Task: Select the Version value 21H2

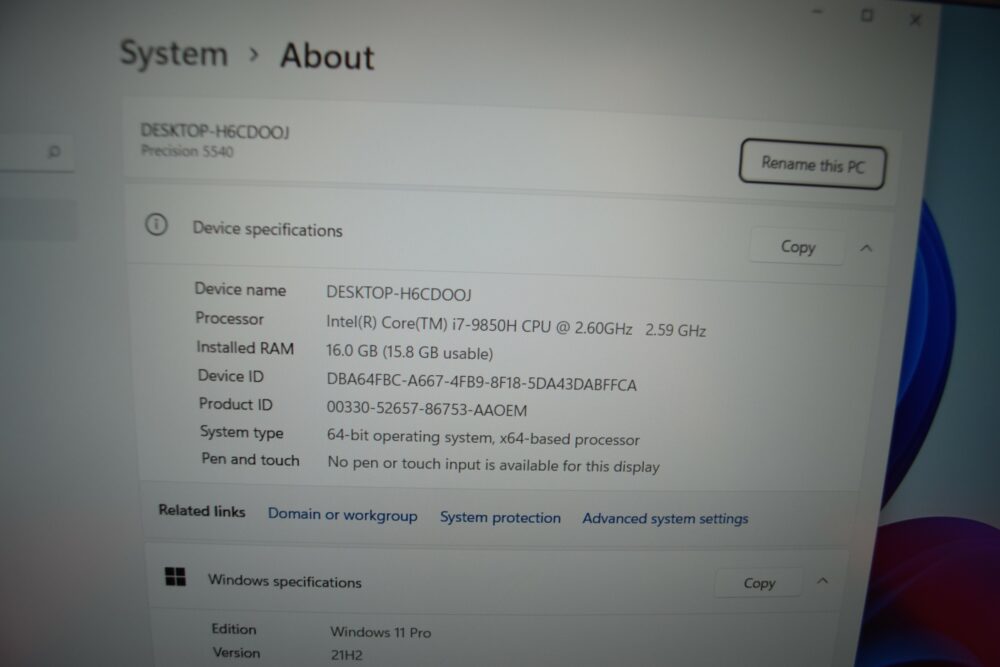Action: point(346,655)
